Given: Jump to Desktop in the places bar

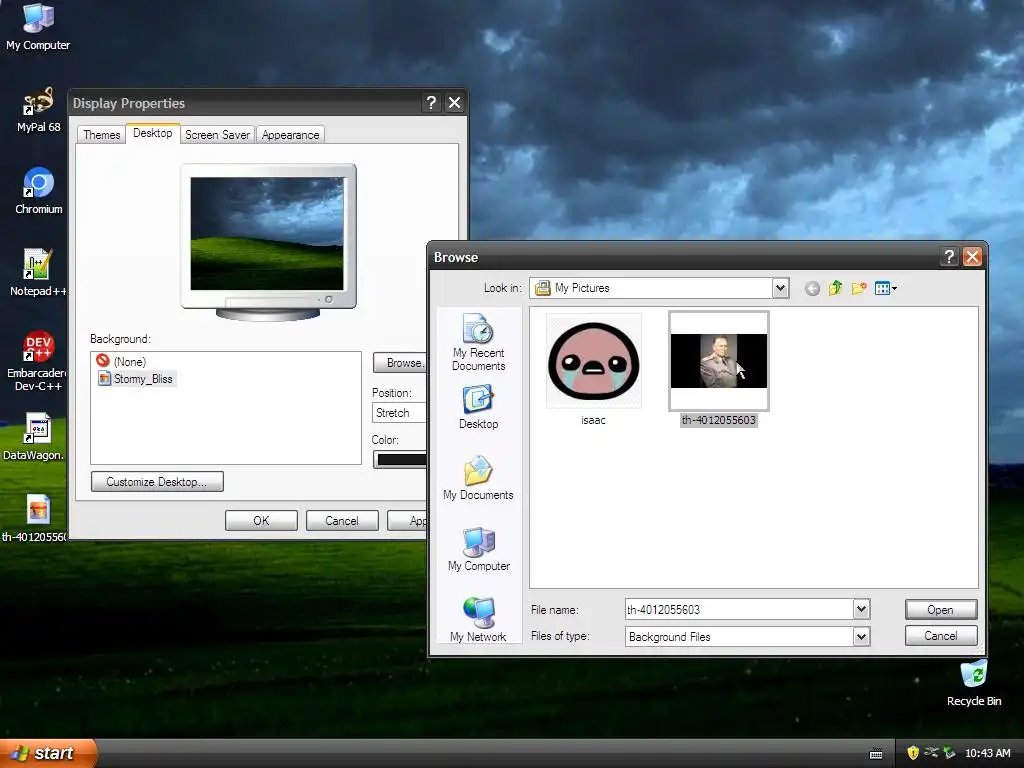Looking at the screenshot, I should tap(478, 408).
